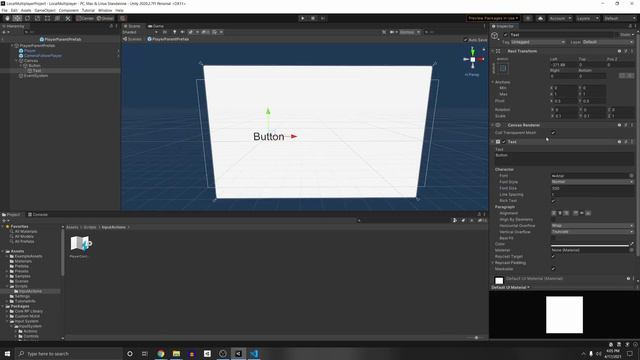This screenshot has height=360, width=640.
Task: Switch to the Game tab
Action: (x=156, y=26)
